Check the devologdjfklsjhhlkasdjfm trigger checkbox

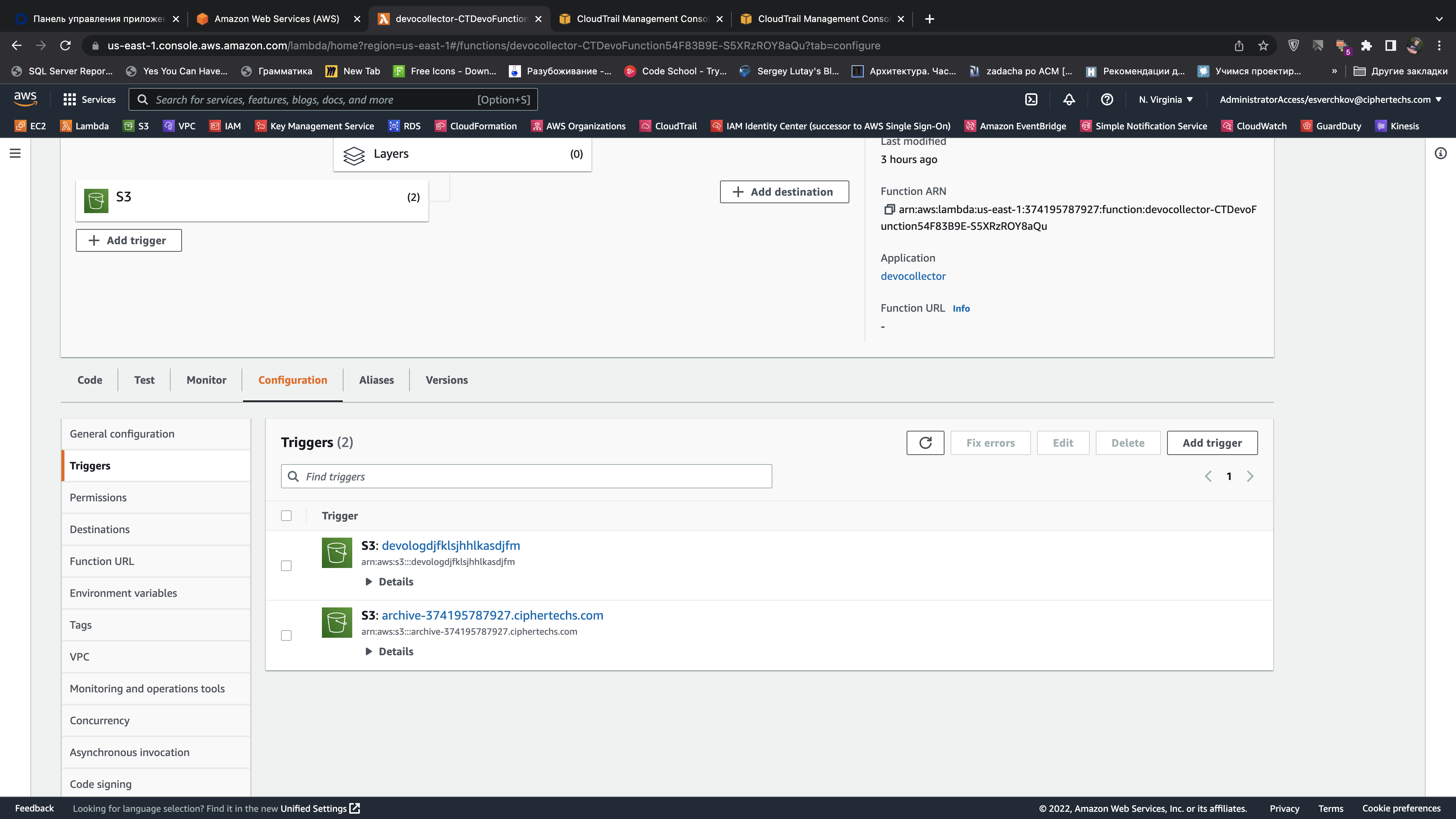(287, 566)
